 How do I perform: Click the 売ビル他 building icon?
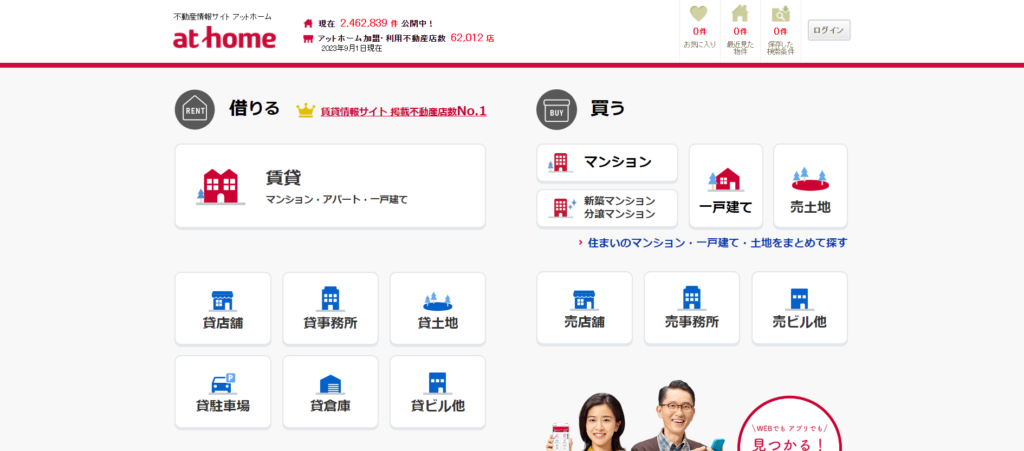pos(799,300)
